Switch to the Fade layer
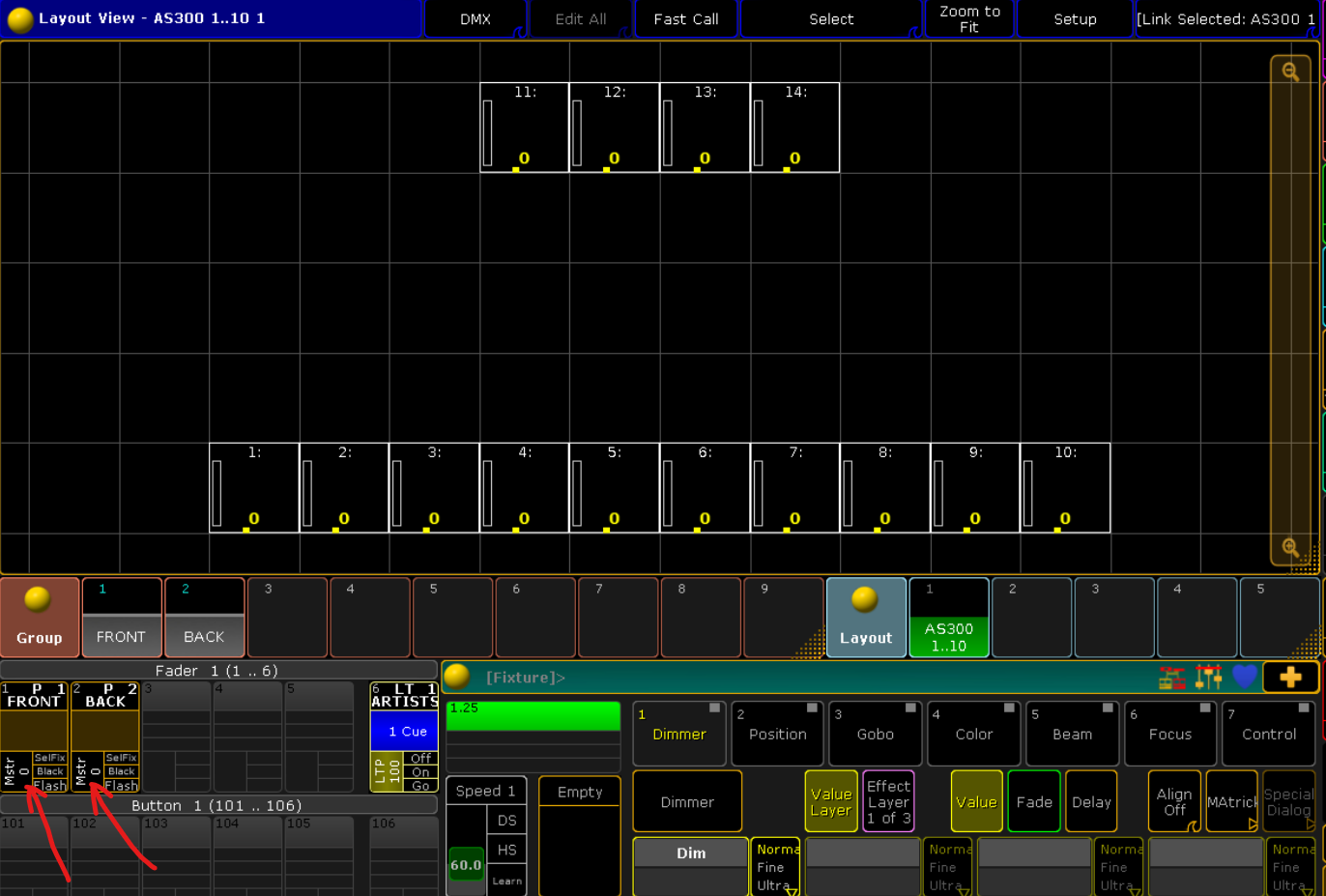 point(1034,801)
